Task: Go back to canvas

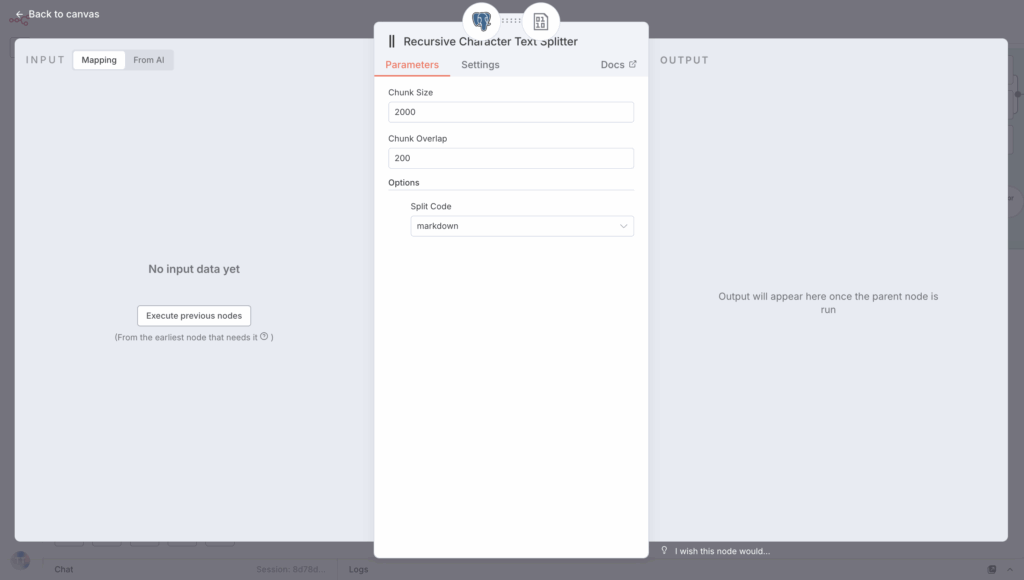Action: [x=63, y=14]
